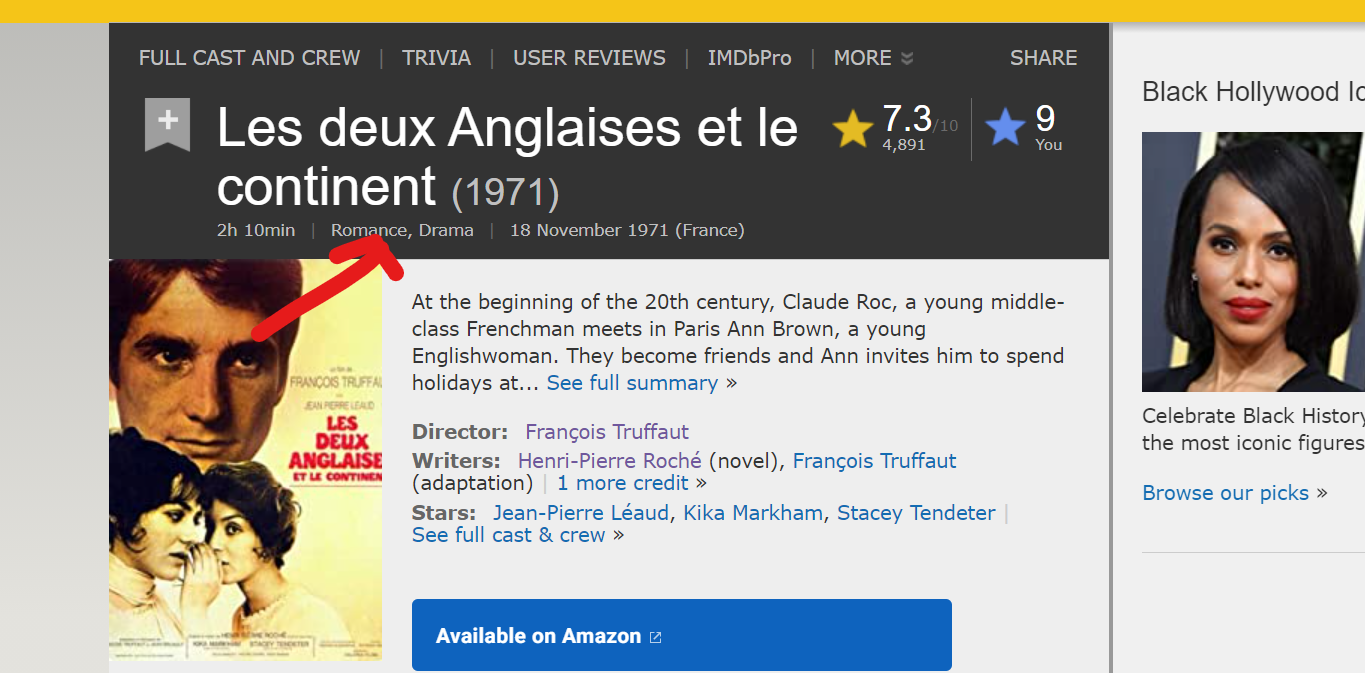This screenshot has height=673, width=1365.
Task: Add title to Watchlist with plus ribbon
Action: tap(167, 124)
